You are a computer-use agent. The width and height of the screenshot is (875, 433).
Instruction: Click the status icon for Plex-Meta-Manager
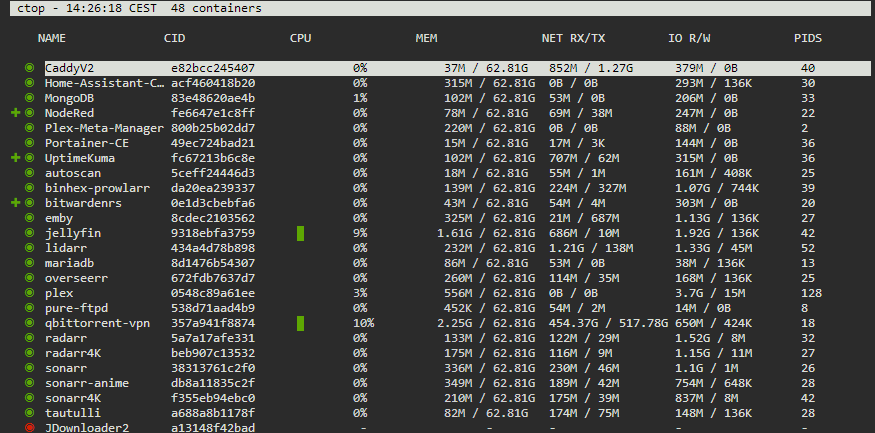click(30, 128)
